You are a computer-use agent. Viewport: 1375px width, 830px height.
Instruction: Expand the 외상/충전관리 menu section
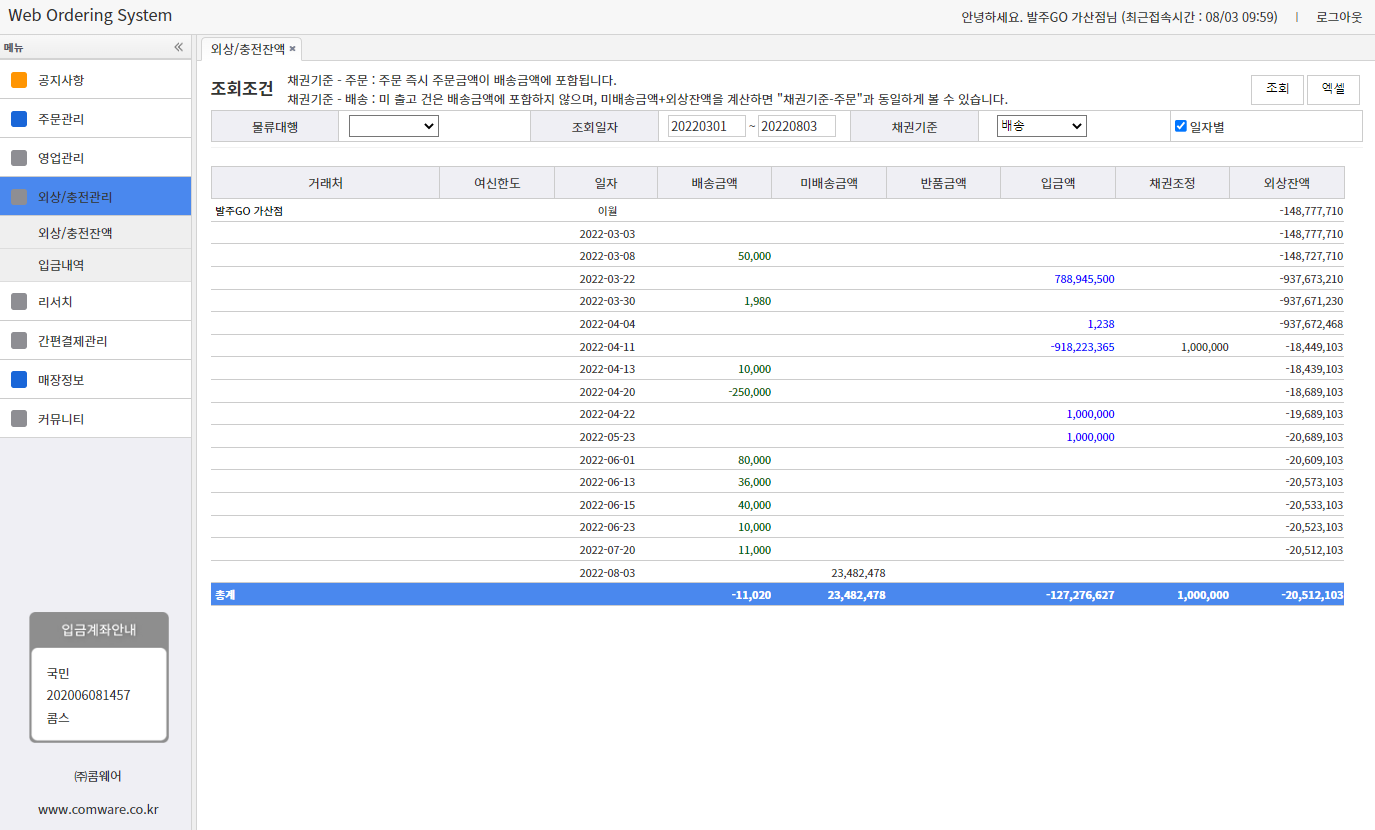point(95,197)
